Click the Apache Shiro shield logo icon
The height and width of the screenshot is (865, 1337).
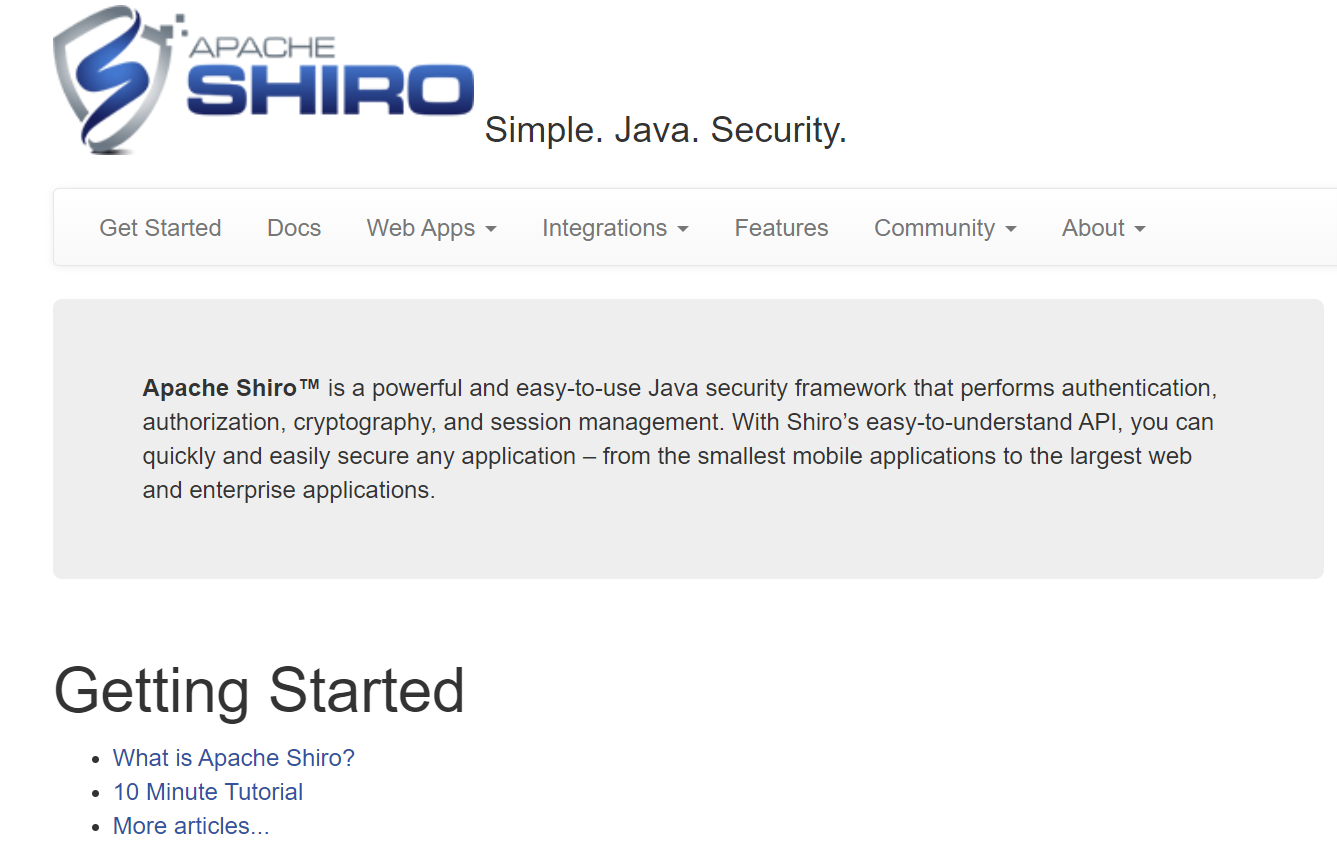coord(110,78)
